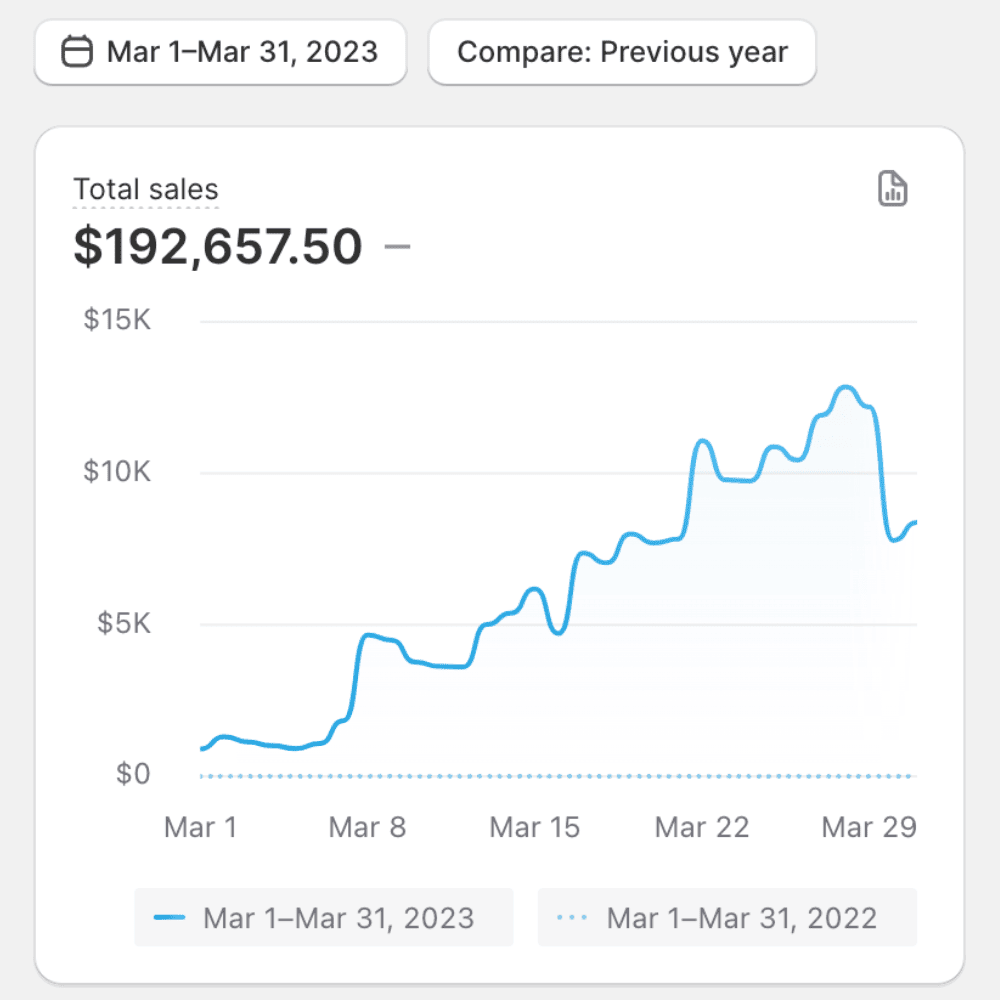The height and width of the screenshot is (1000, 1000).
Task: Toggle the Mar 1–Mar 31, 2022 legend series
Action: (x=727, y=917)
